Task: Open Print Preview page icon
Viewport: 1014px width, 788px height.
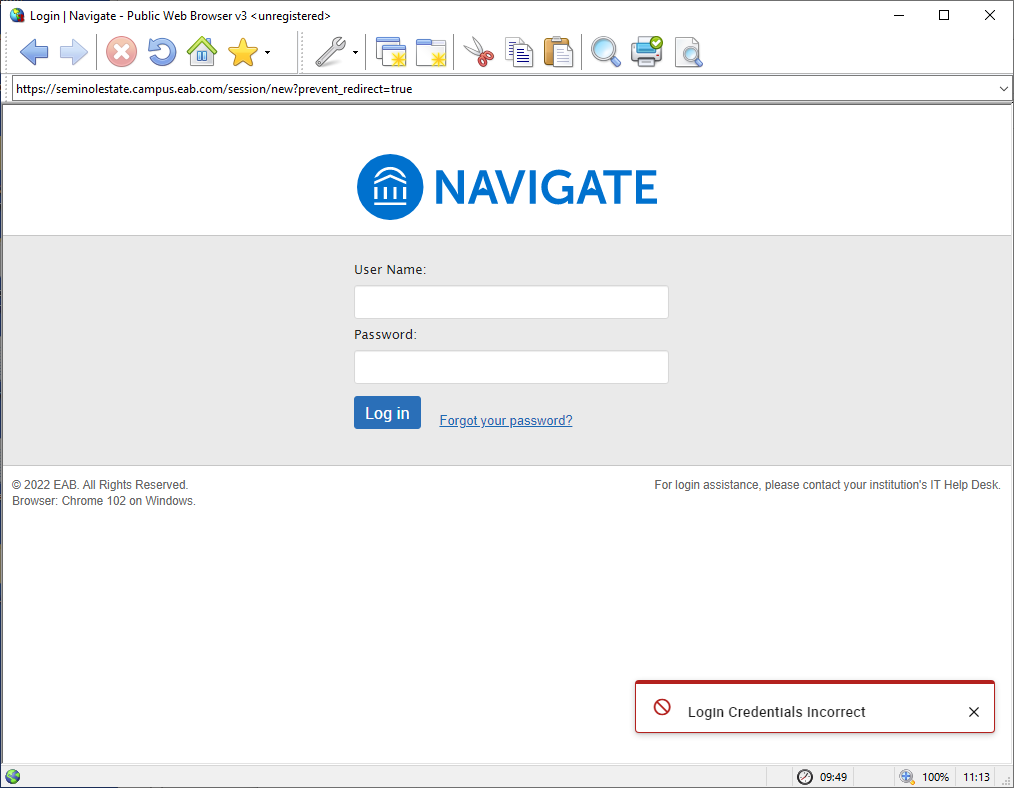Action: pos(688,52)
